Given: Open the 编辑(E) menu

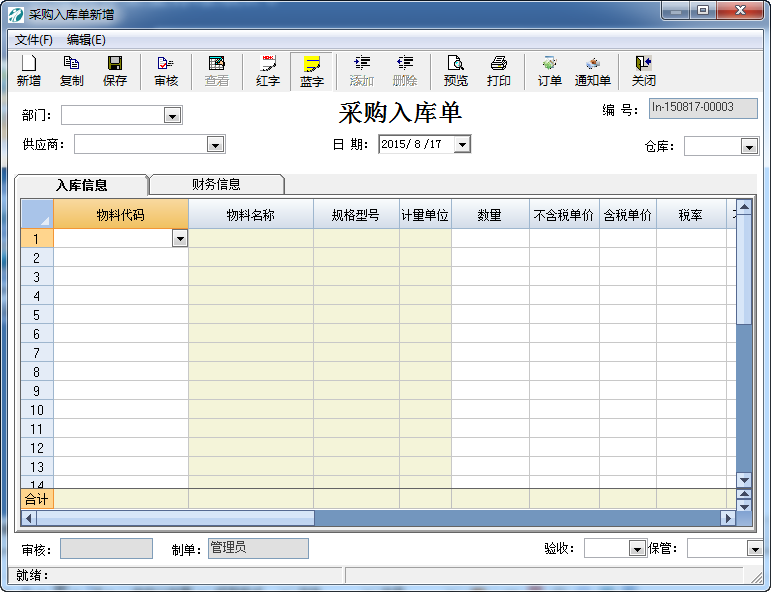Looking at the screenshot, I should [86, 40].
